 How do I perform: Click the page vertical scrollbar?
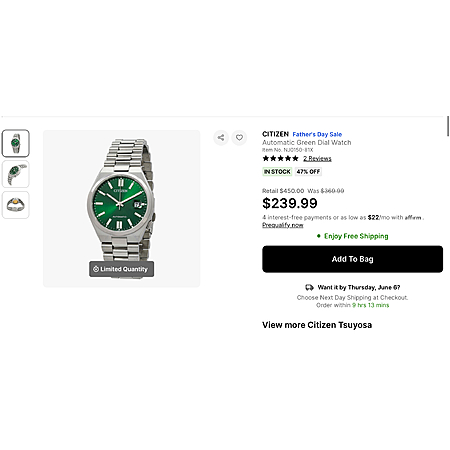click(448, 126)
